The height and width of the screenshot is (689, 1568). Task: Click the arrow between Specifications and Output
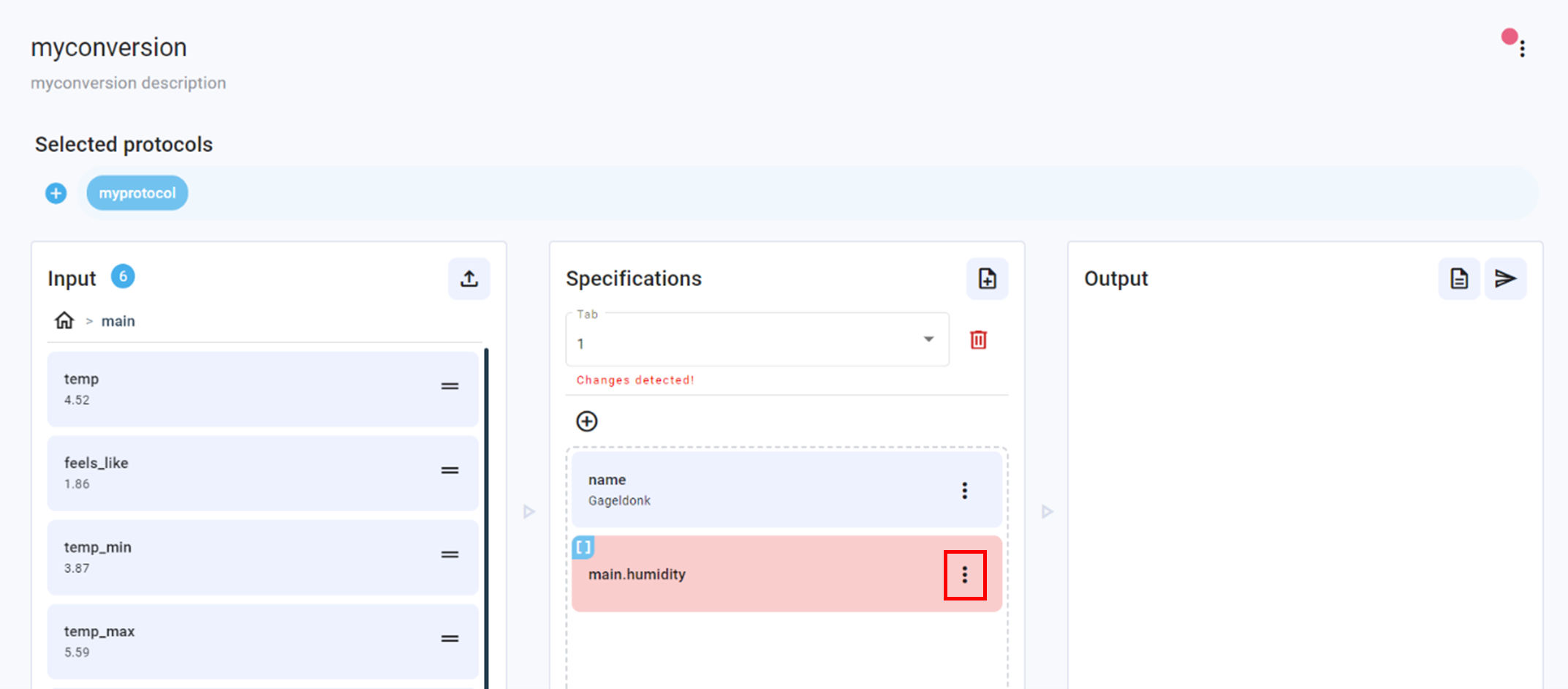[1047, 511]
